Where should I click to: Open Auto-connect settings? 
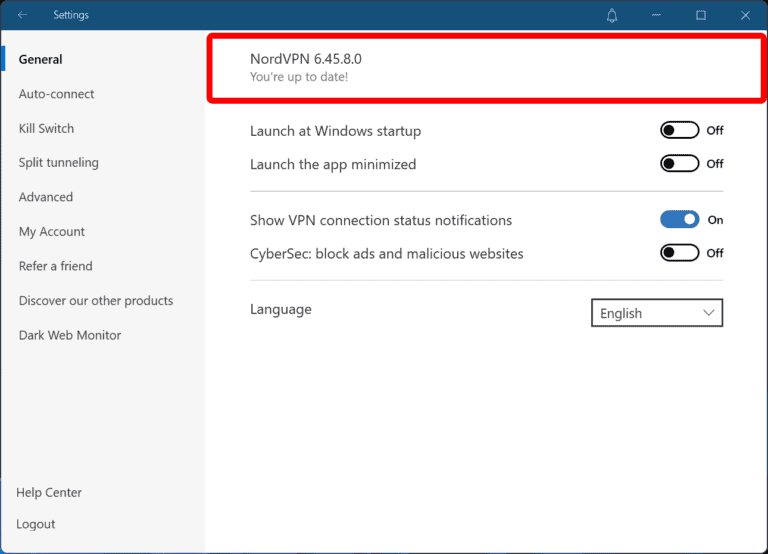coord(56,94)
